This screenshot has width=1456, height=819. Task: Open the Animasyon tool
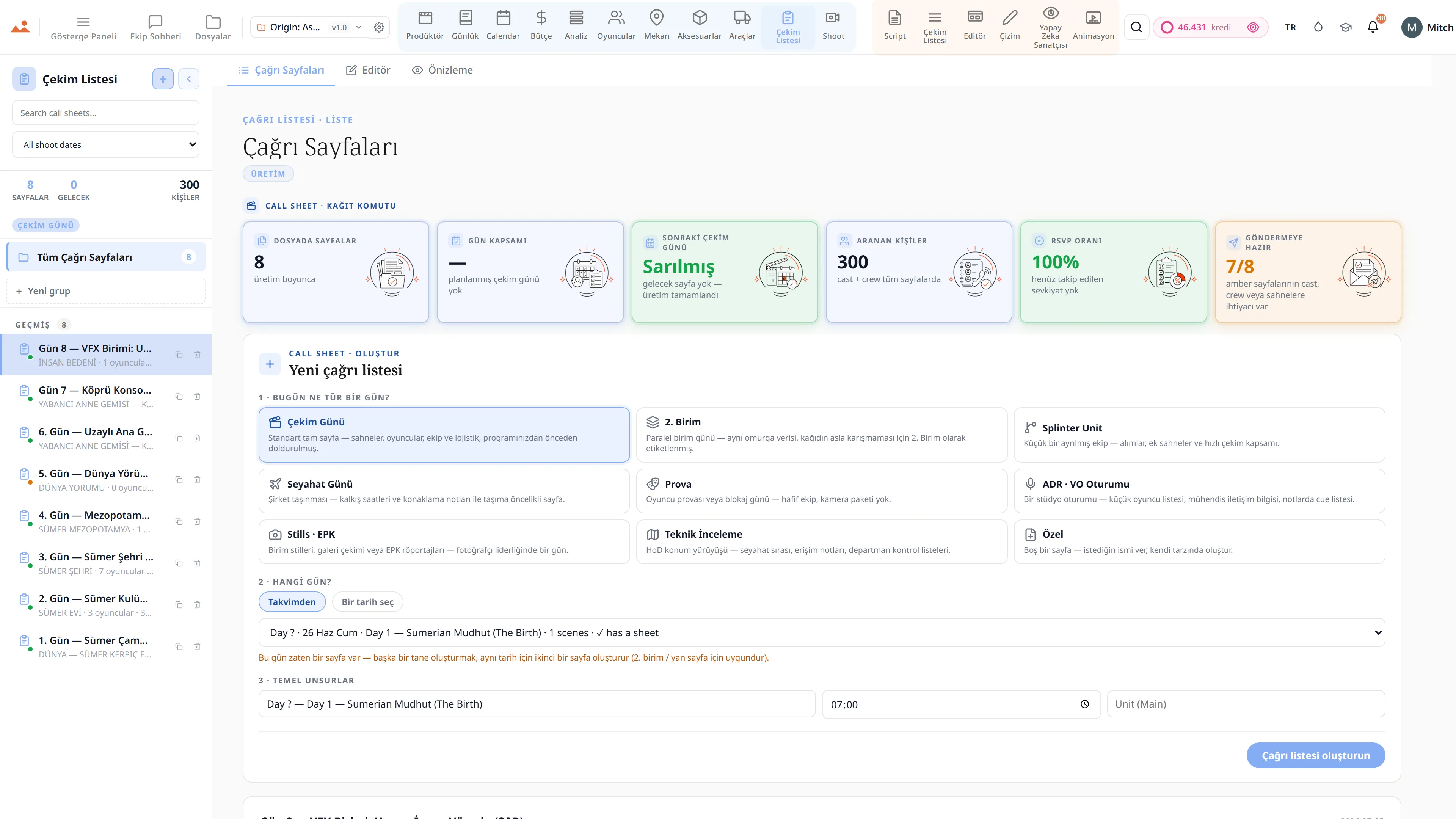coord(1093,25)
